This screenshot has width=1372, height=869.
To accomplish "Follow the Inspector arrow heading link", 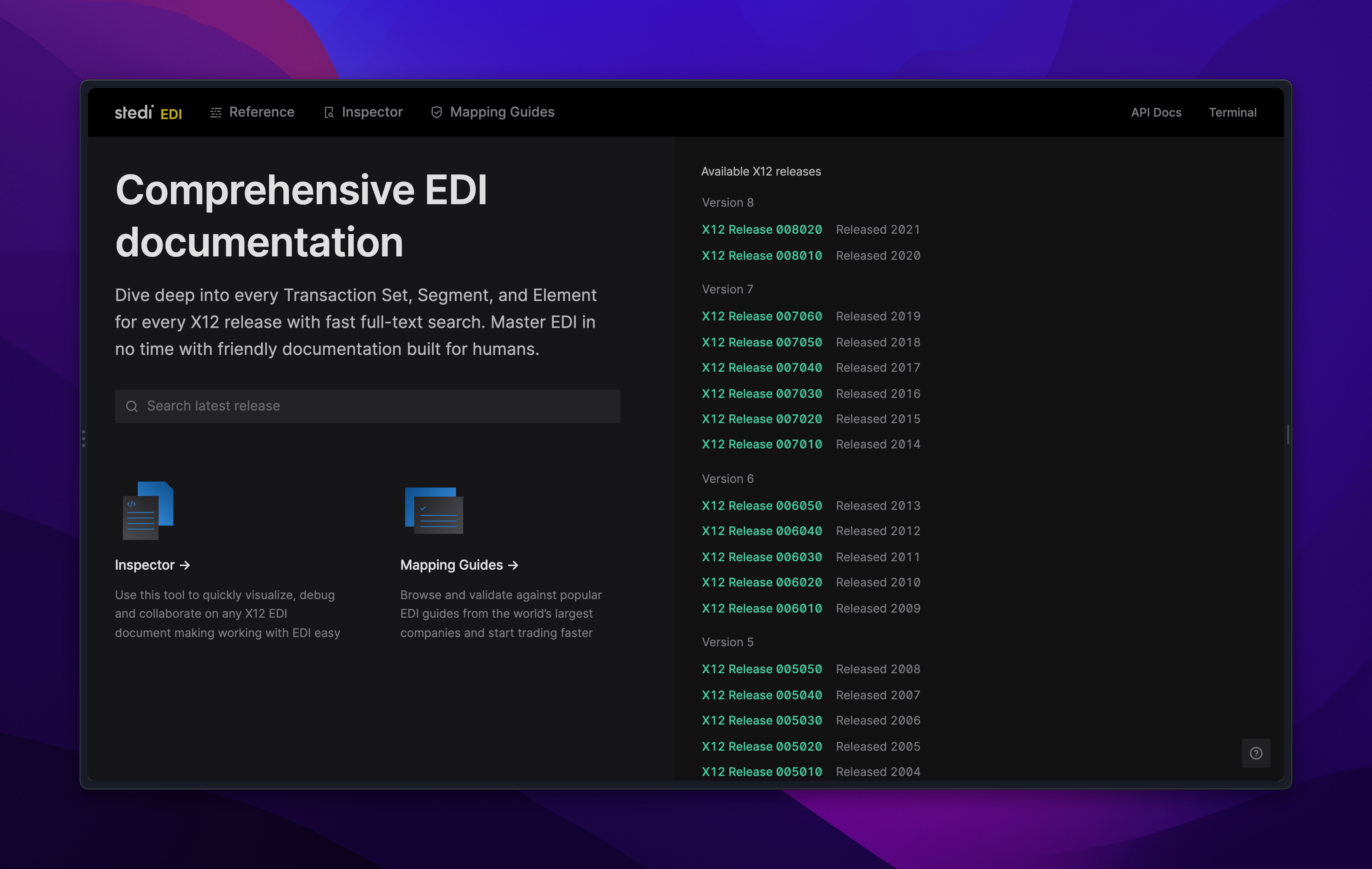I will pos(152,565).
